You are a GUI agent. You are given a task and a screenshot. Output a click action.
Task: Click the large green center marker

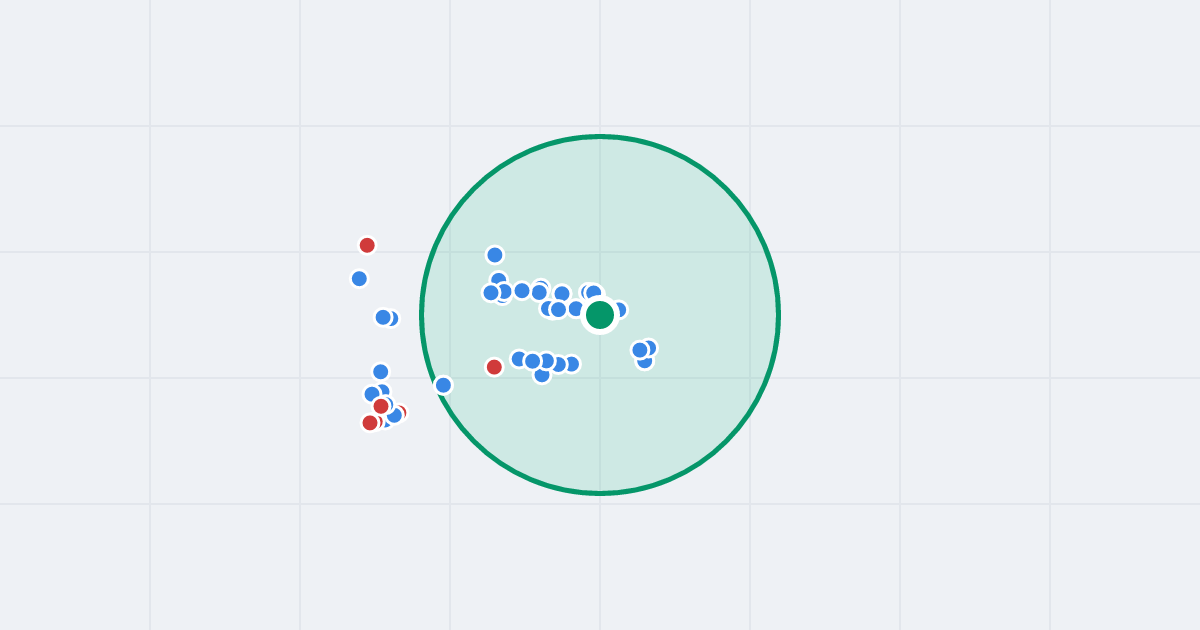600,315
